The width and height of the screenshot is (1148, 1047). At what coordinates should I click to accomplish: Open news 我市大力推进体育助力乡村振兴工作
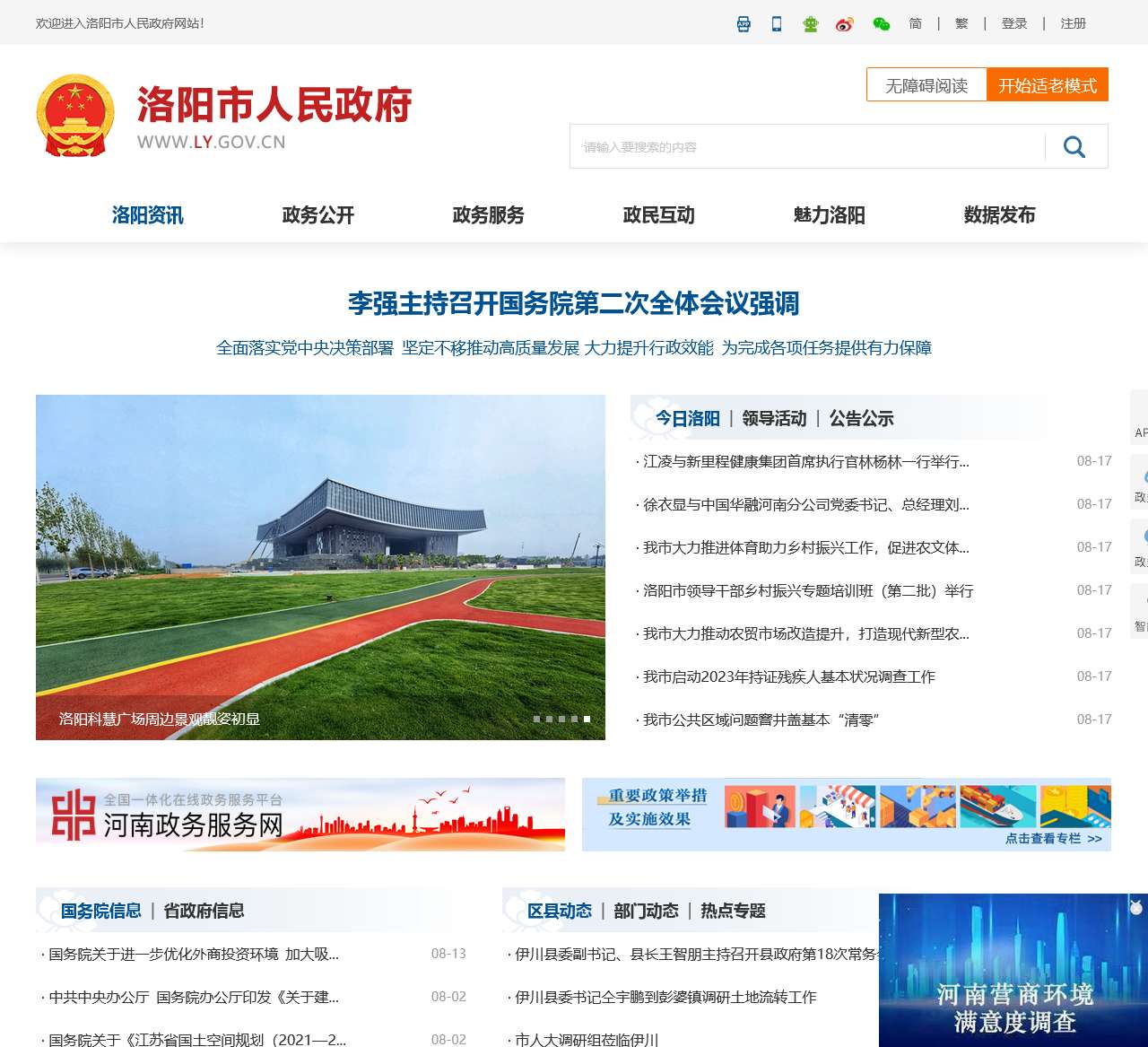click(x=805, y=548)
